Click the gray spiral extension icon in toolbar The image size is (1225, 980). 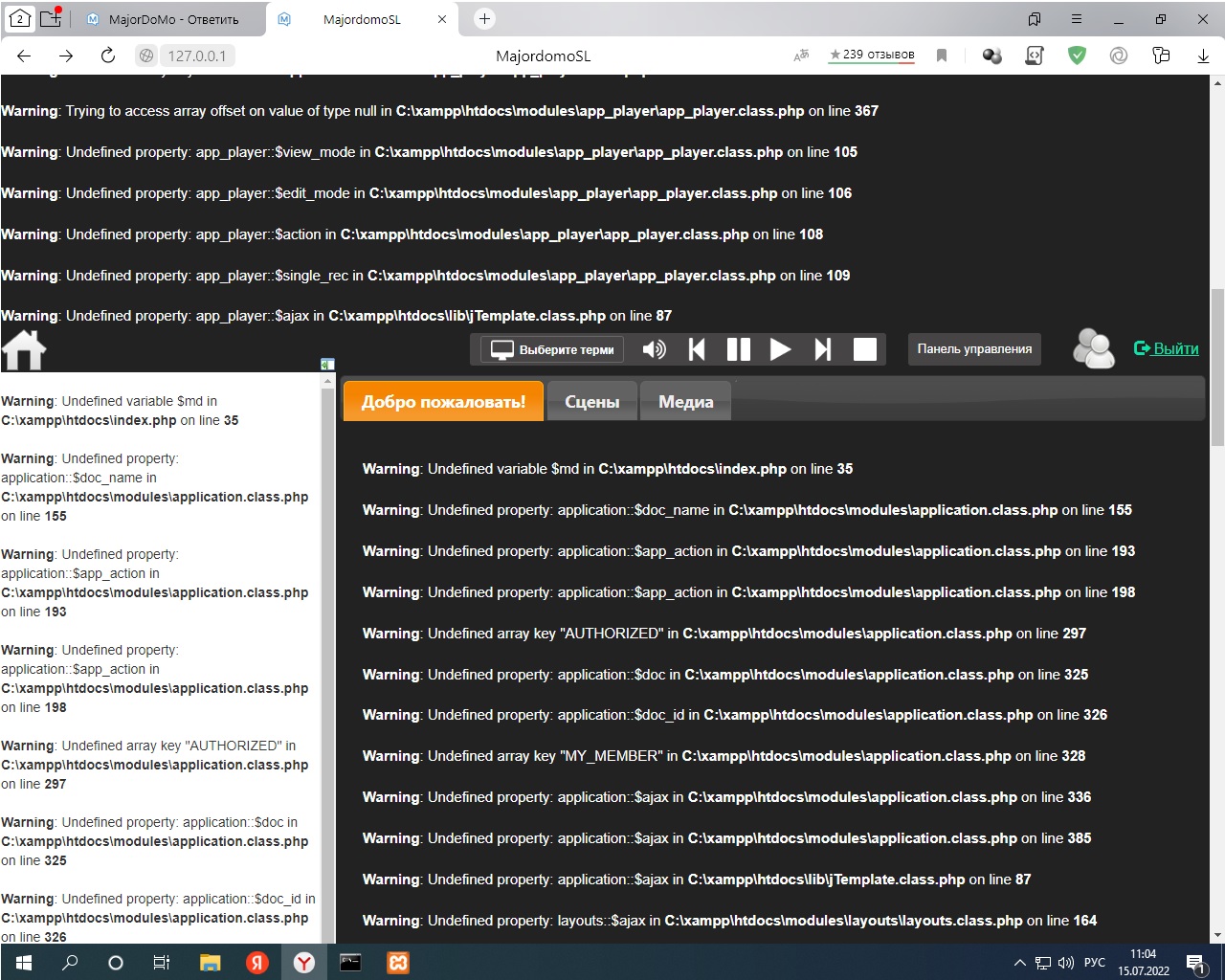click(1119, 56)
